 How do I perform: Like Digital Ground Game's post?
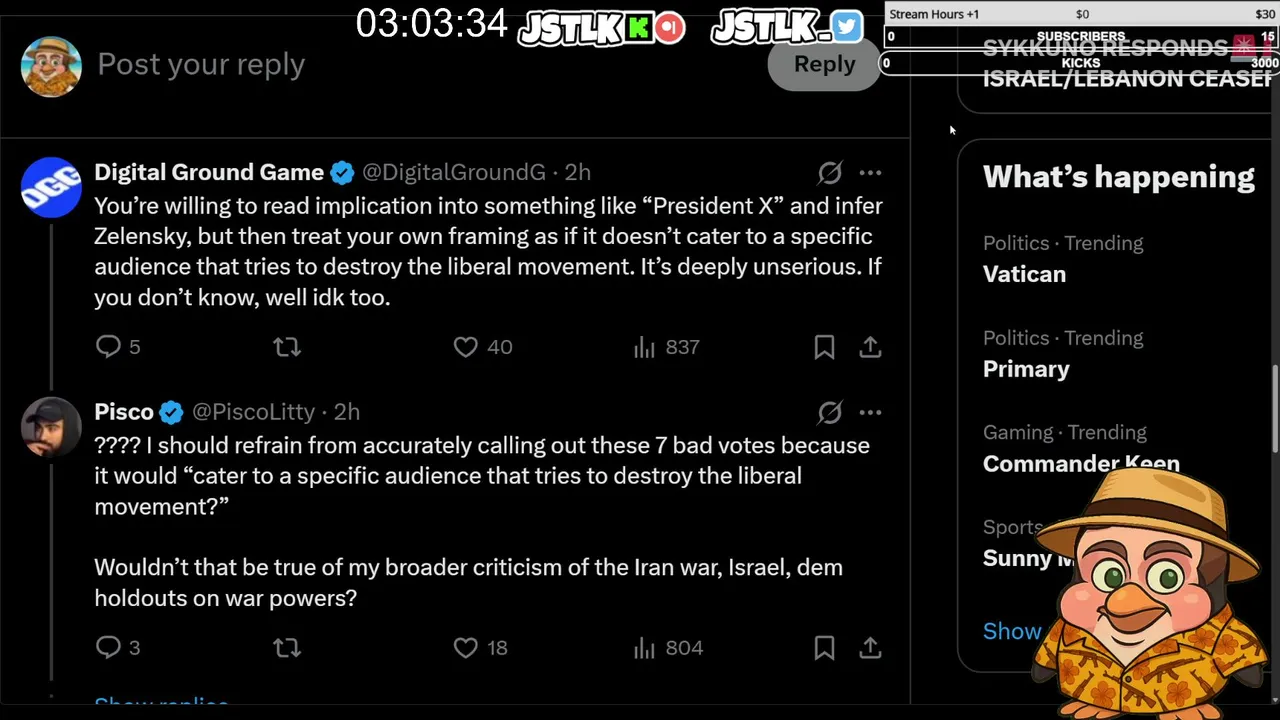pos(466,347)
